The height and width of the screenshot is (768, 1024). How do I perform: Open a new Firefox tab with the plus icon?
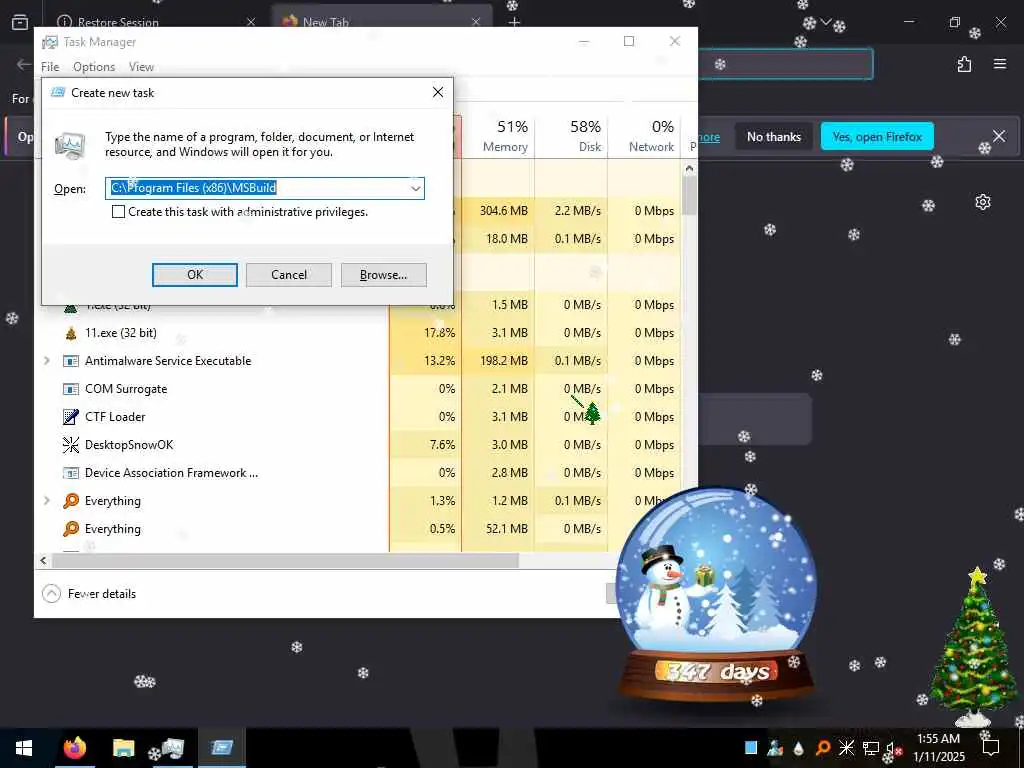(514, 22)
